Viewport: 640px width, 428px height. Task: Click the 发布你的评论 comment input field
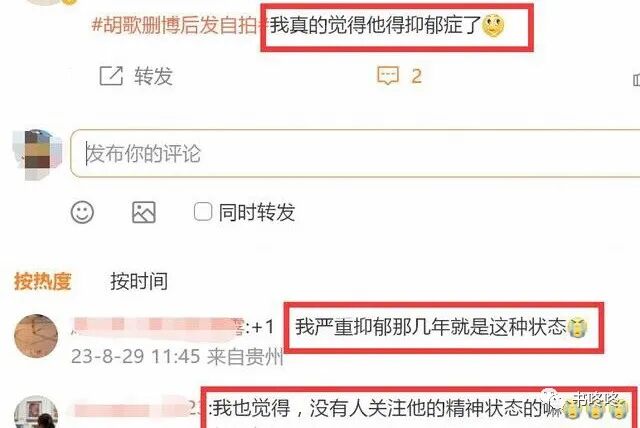[355, 153]
